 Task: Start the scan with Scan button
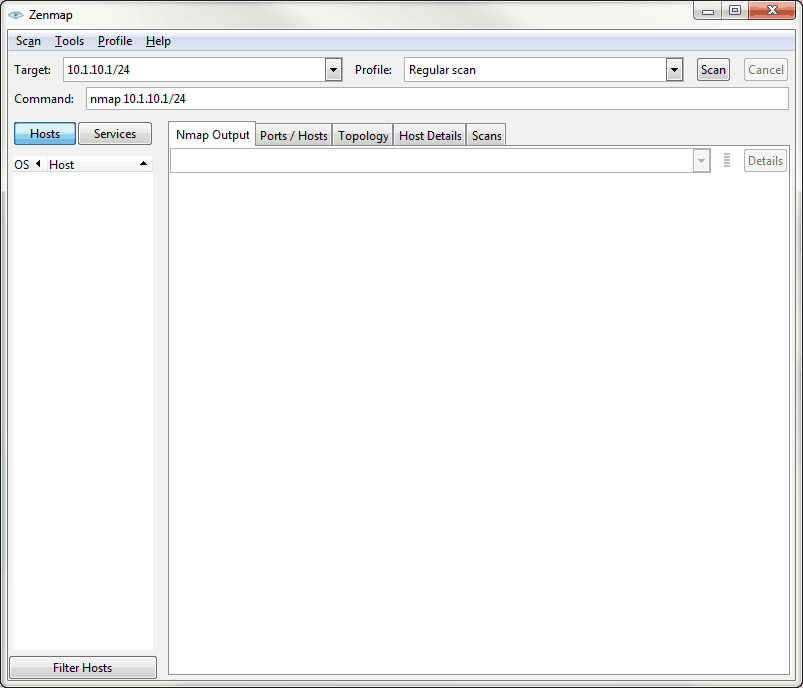[713, 70]
